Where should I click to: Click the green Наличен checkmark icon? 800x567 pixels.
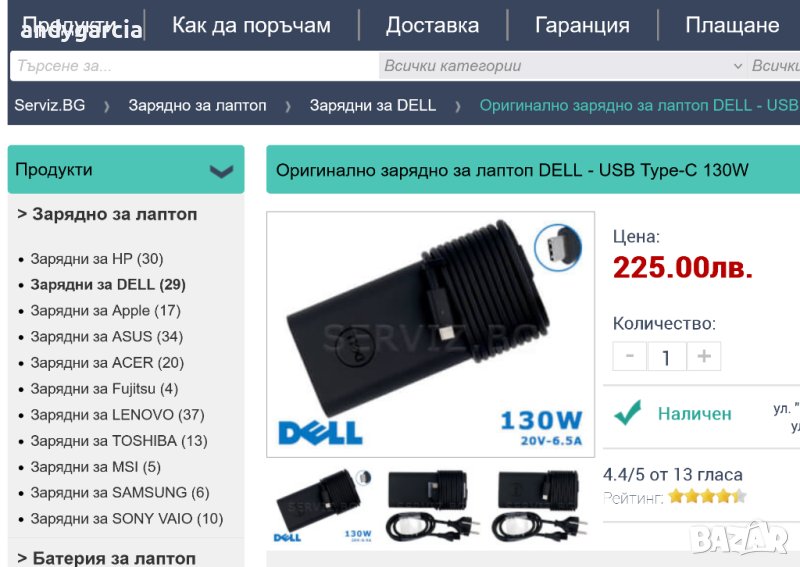click(628, 412)
